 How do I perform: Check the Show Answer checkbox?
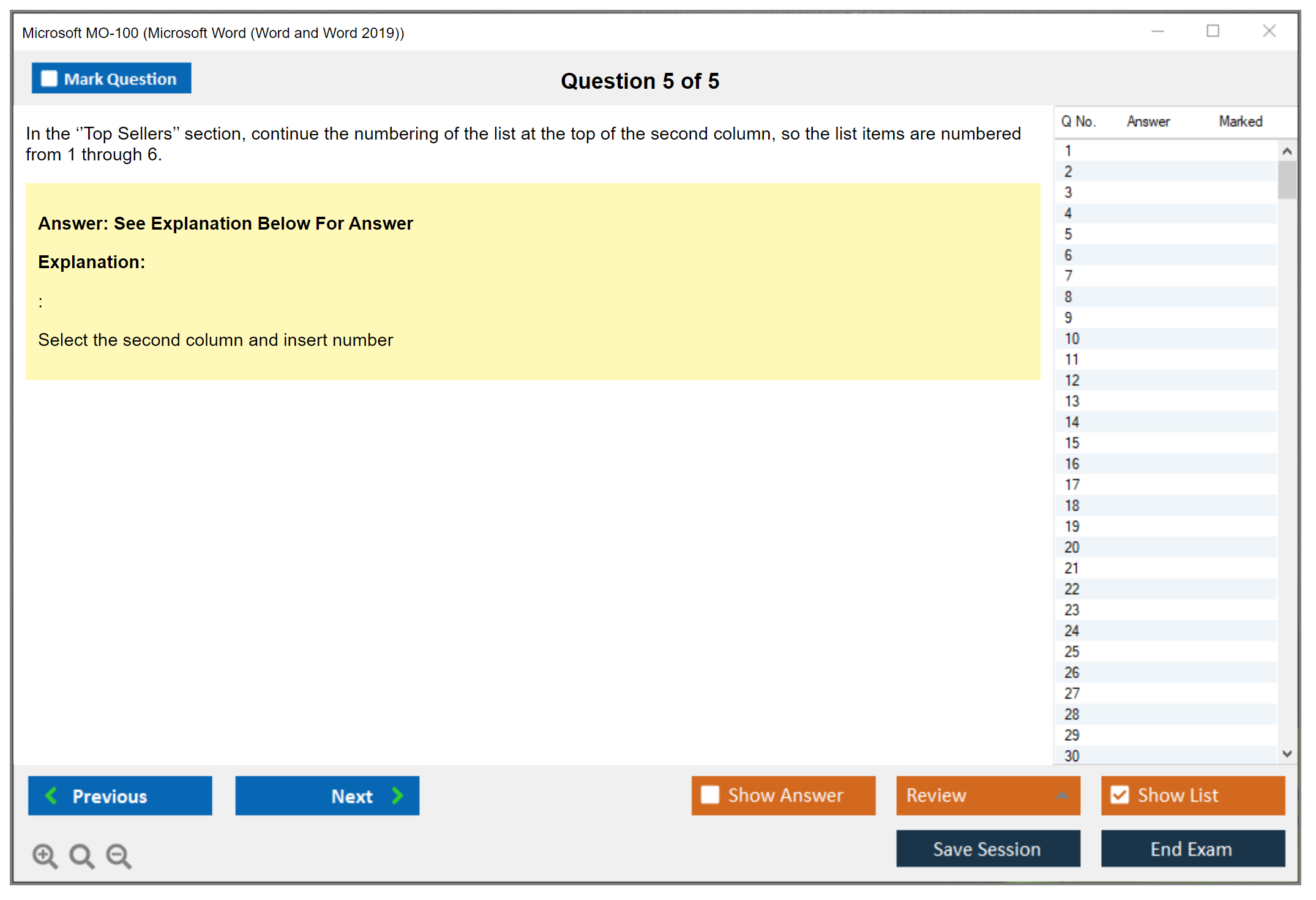coord(710,795)
